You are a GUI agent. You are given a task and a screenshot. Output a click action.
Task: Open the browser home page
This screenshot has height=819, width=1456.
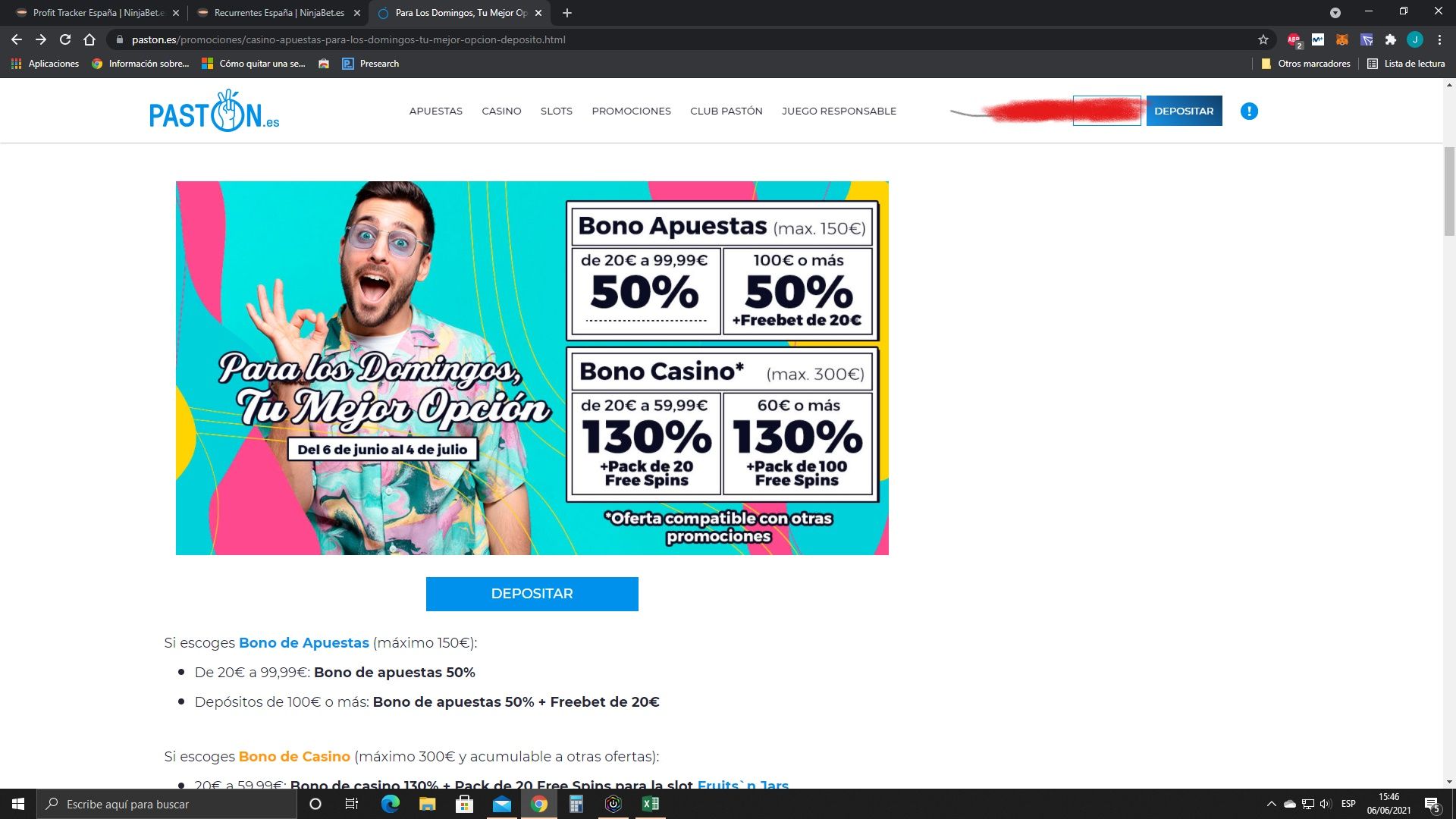[x=89, y=39]
